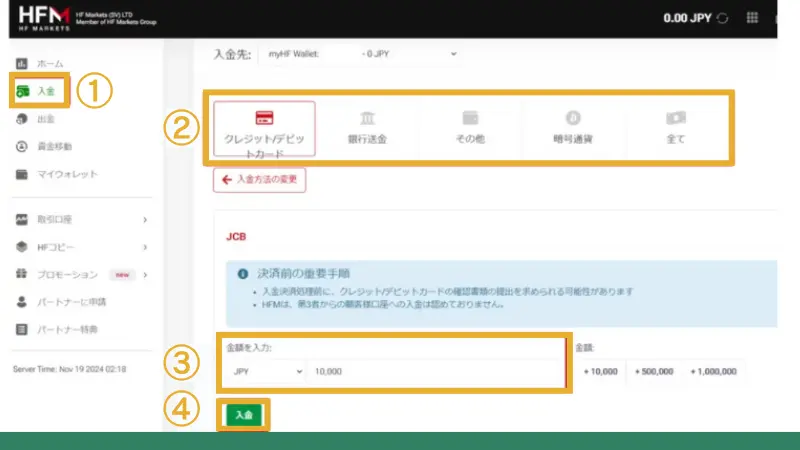Click the パートナーに申請 person icon
Viewport: 800px width, 450px height.
(x=21, y=302)
